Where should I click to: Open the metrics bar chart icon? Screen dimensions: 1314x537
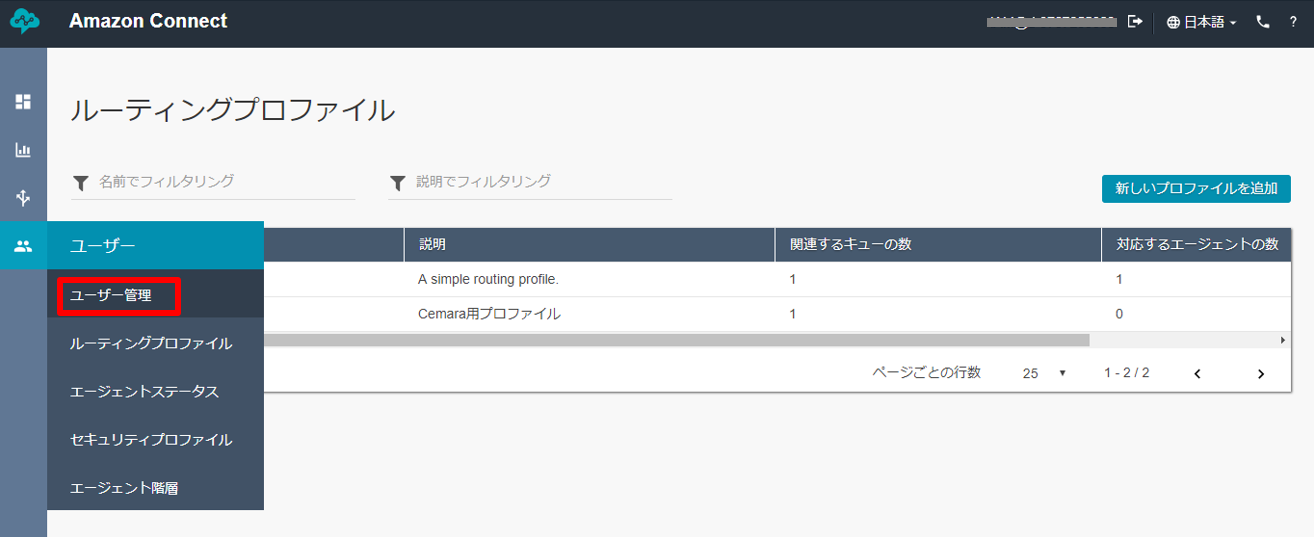pos(23,150)
